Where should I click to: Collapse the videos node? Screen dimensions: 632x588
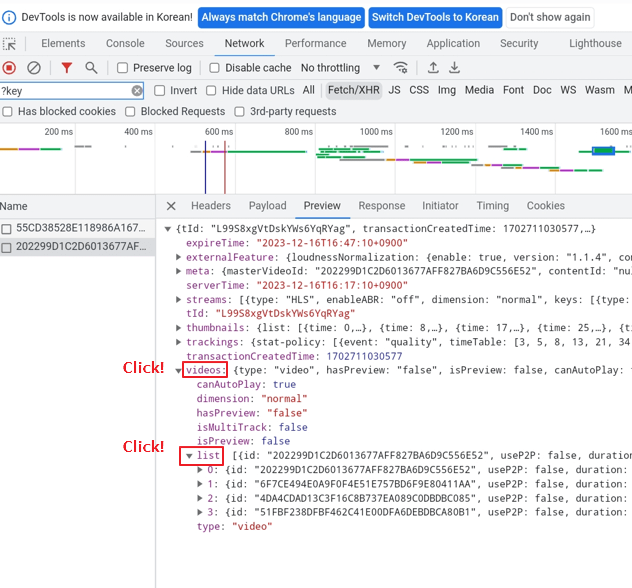(x=178, y=371)
